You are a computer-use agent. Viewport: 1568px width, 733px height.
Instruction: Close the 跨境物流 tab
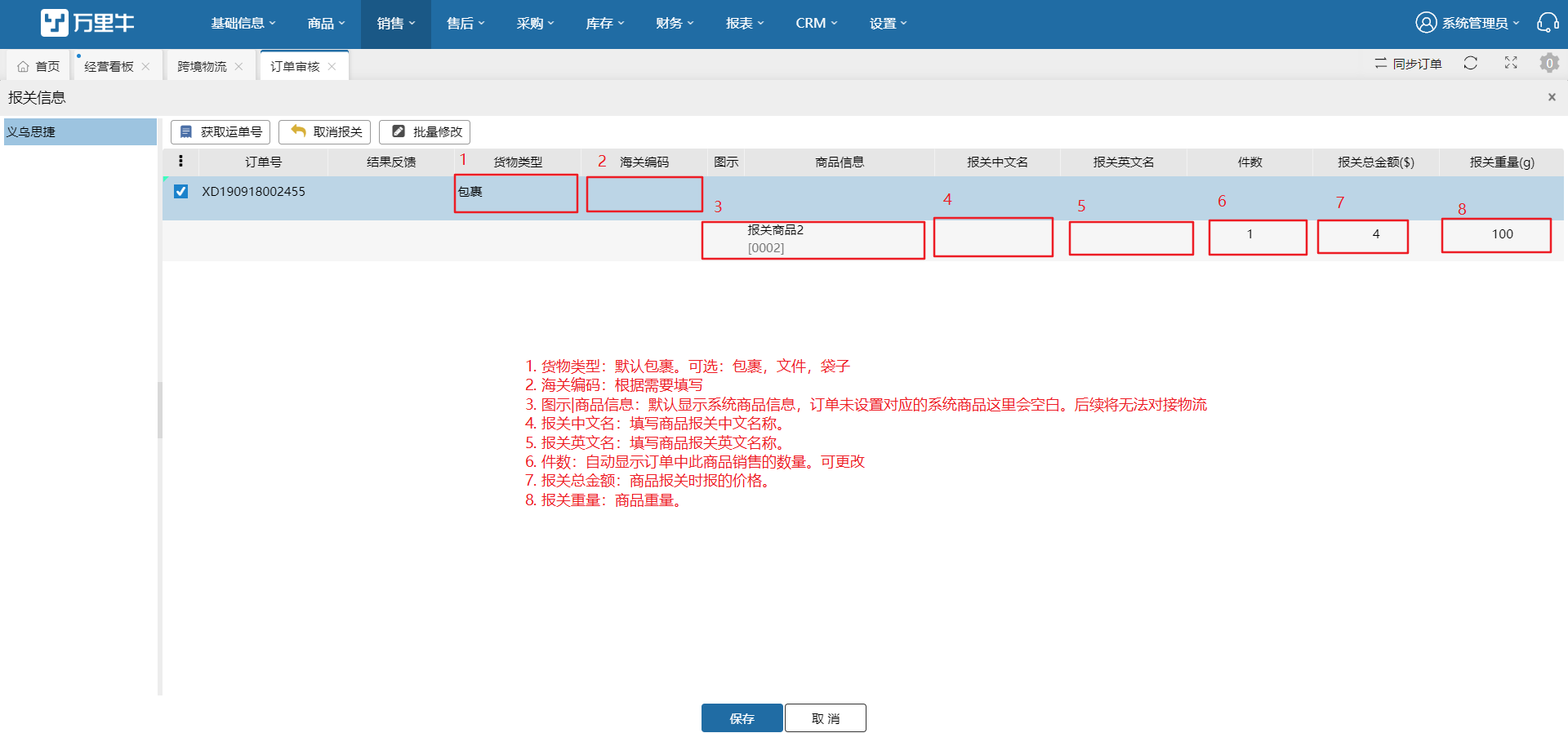coord(238,66)
